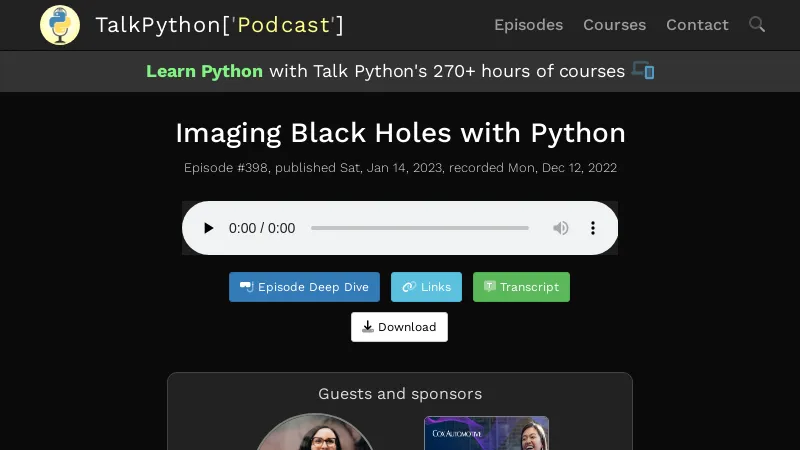This screenshot has width=800, height=450.
Task: Click the blue Links button
Action: pyautogui.click(x=426, y=287)
